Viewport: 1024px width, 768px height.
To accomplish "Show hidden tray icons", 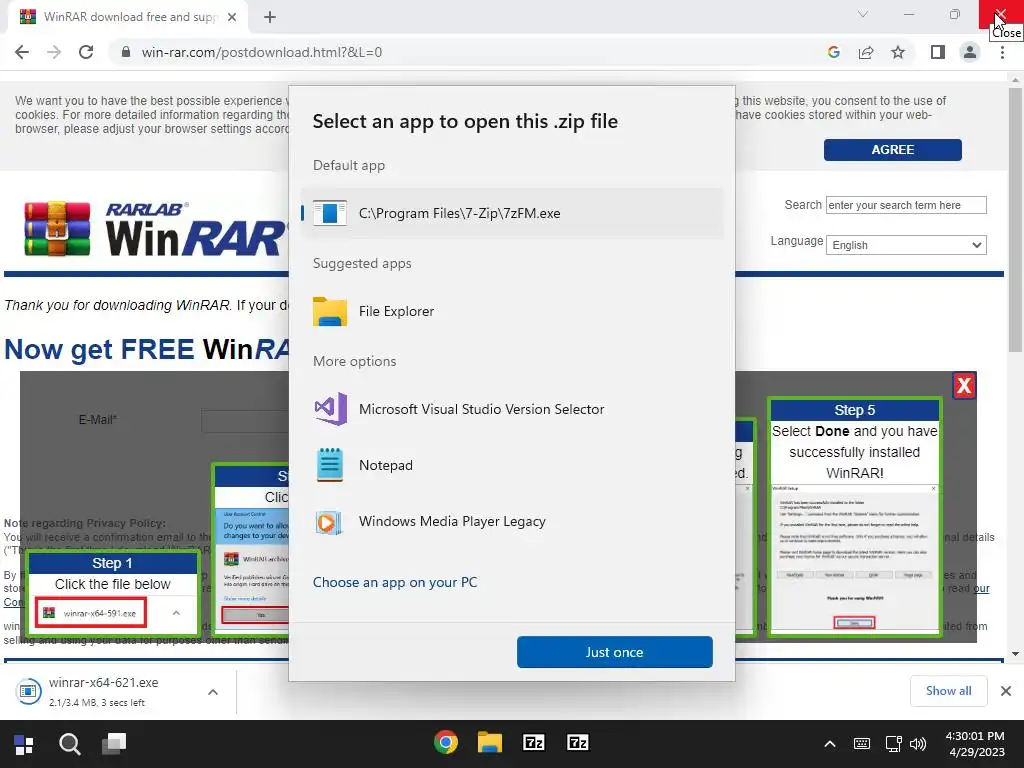I will 830,744.
